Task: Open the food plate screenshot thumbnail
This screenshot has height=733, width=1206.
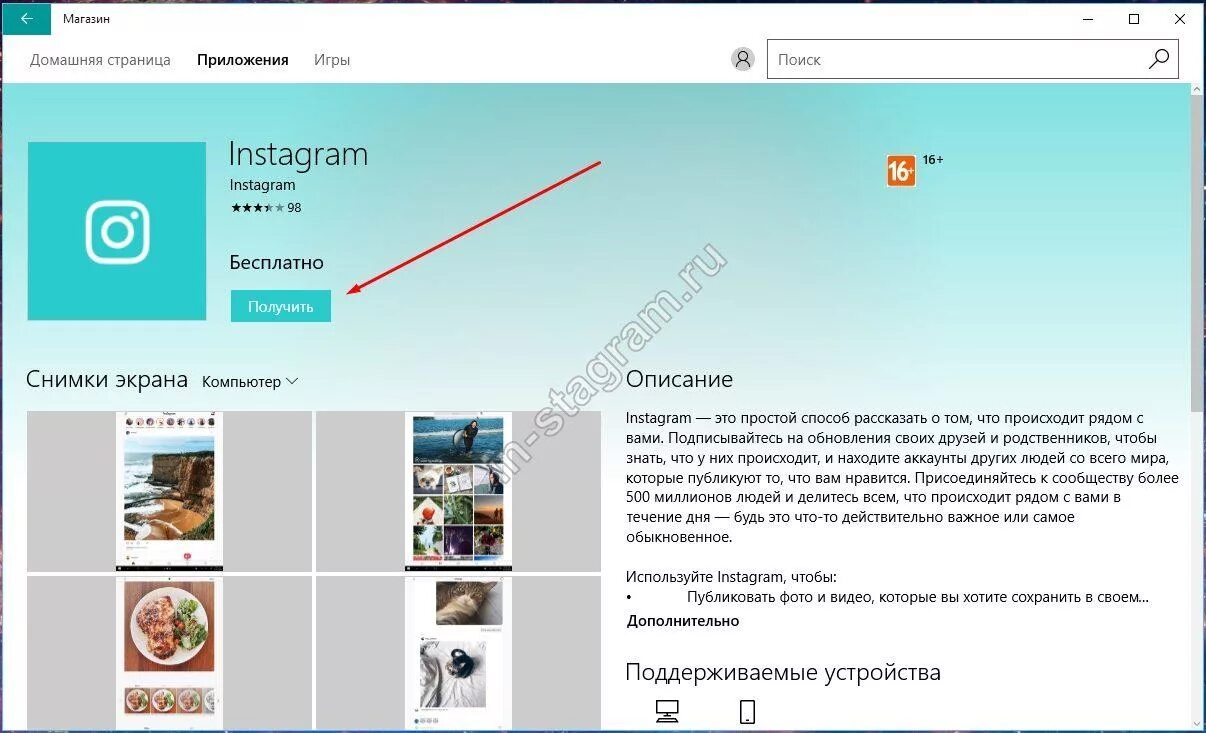Action: pos(169,652)
